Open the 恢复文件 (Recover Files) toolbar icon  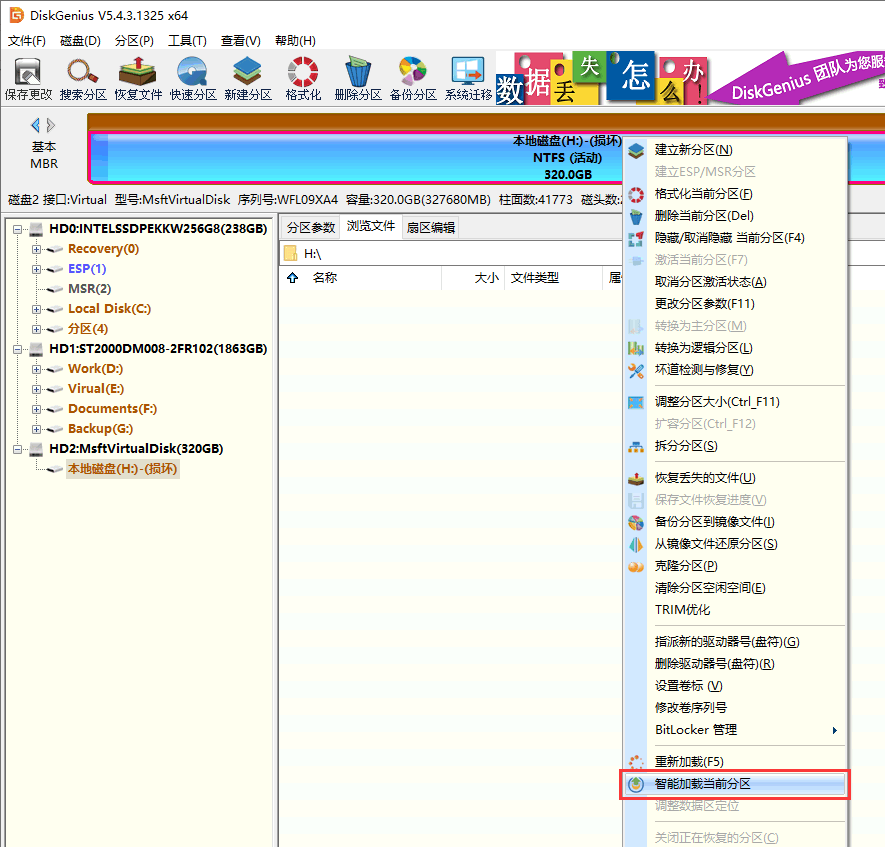click(138, 78)
